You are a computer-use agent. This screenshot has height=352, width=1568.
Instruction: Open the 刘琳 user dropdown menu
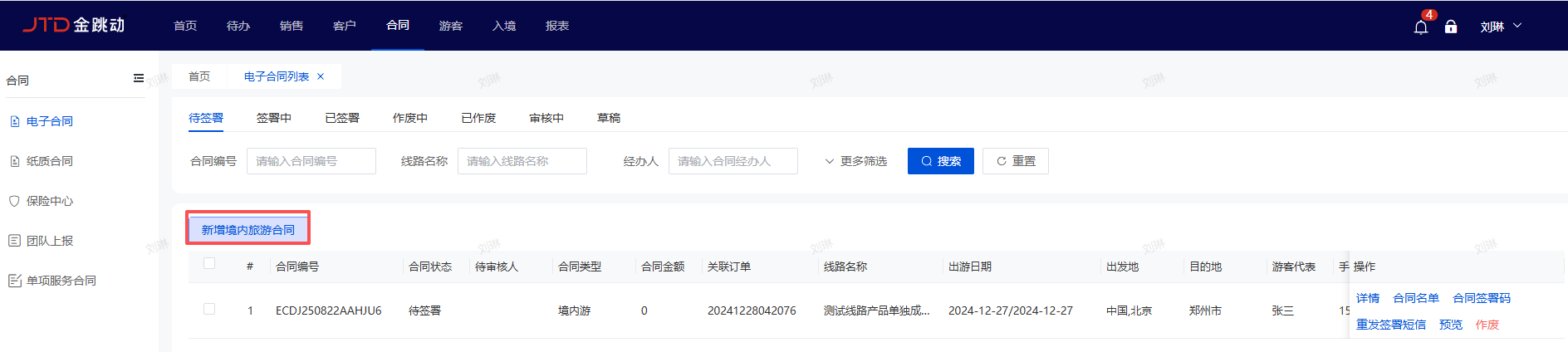1500,27
